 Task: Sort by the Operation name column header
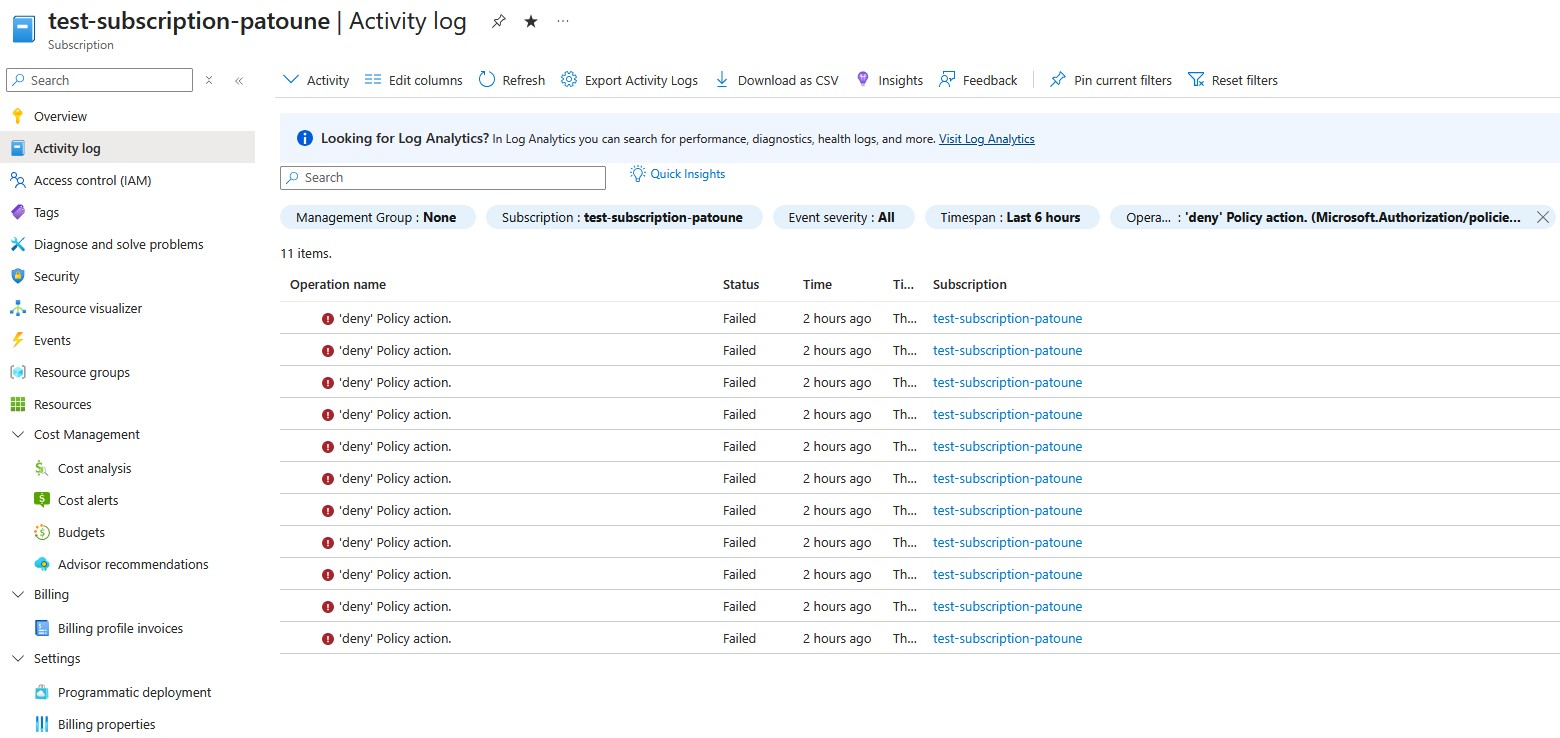click(338, 284)
